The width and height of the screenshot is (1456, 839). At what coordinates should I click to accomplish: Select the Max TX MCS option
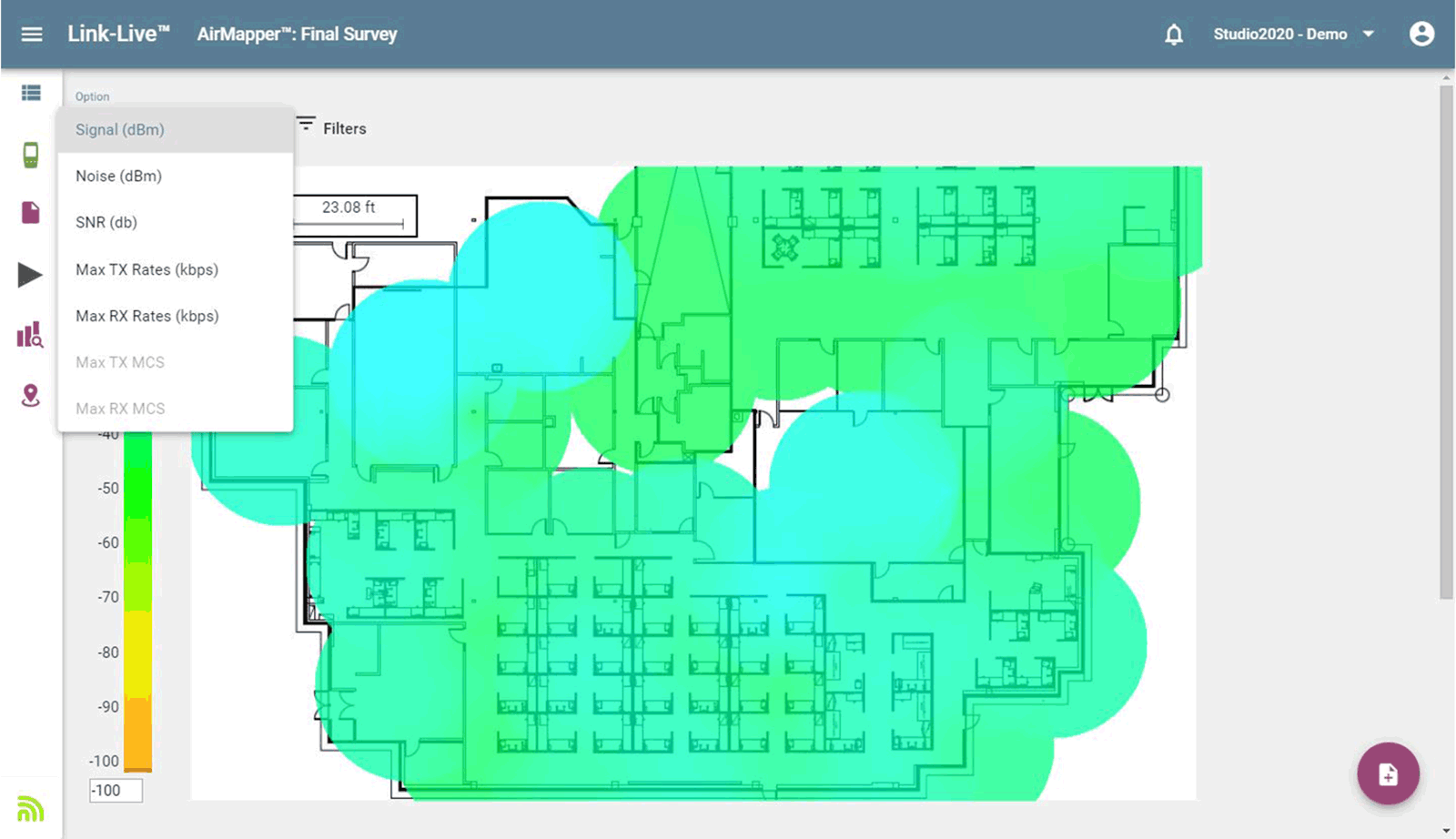176,362
